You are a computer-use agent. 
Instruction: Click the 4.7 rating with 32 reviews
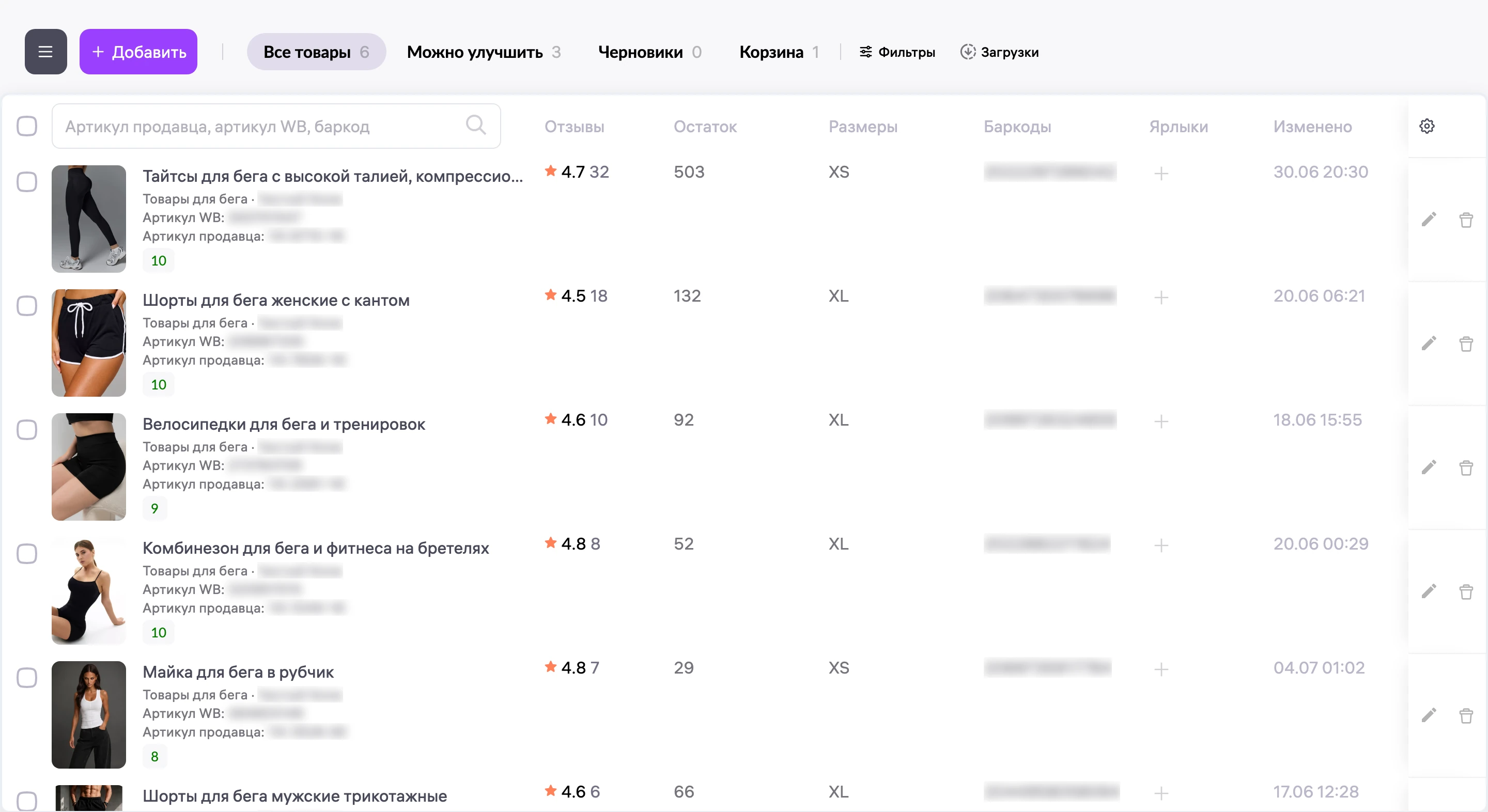pyautogui.click(x=577, y=171)
